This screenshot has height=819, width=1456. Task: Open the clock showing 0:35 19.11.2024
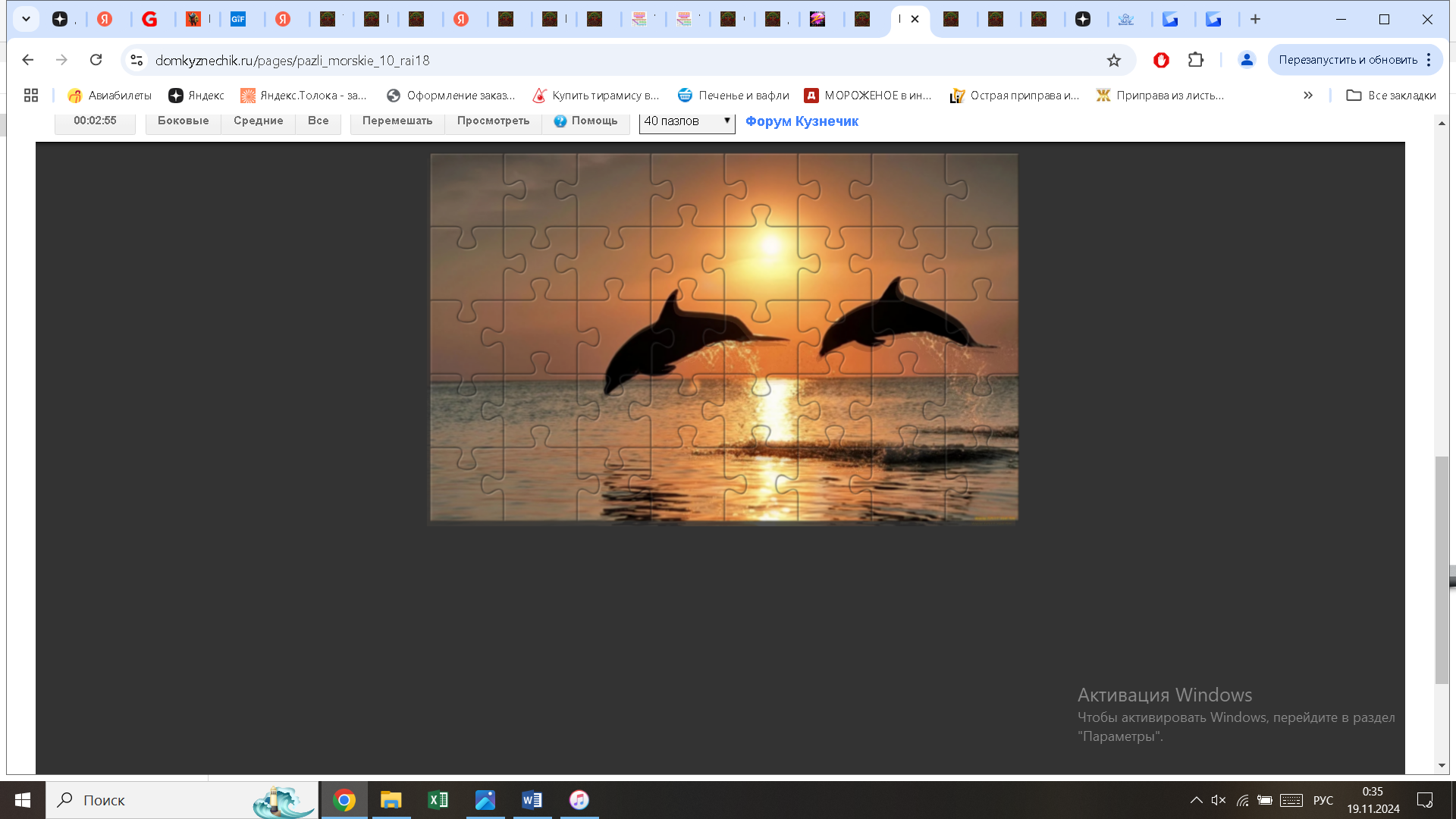(1373, 800)
